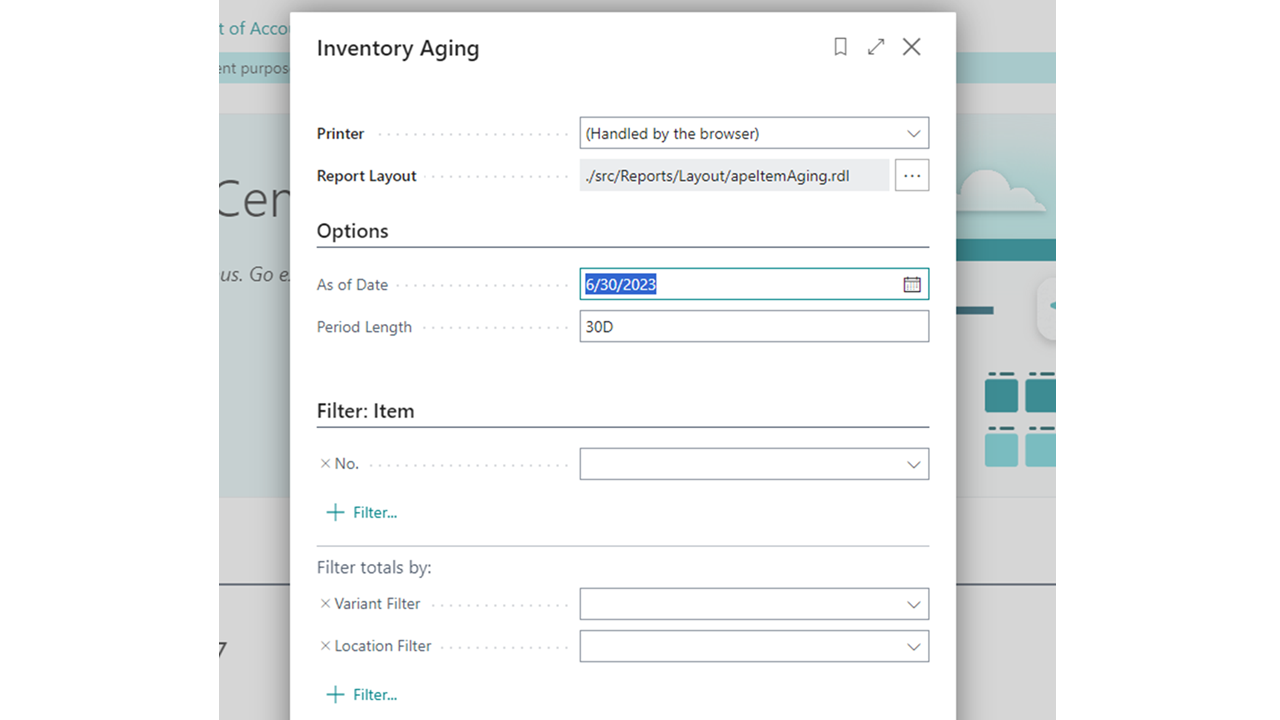Screen dimensions: 1280x720
Task: Remove the Location Filter with X icon
Action: click(325, 646)
